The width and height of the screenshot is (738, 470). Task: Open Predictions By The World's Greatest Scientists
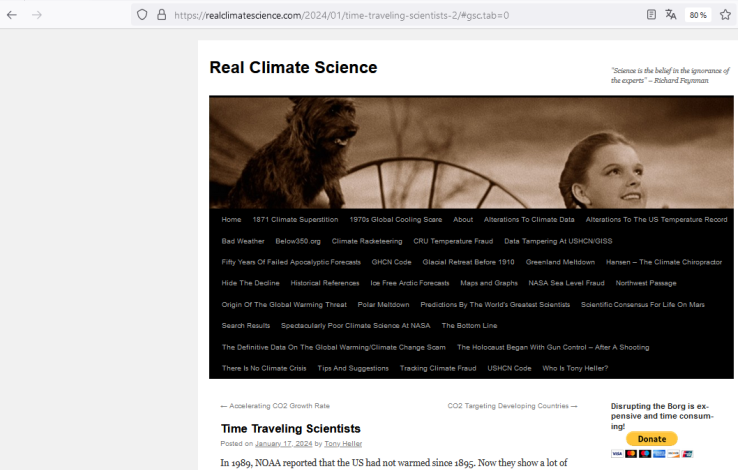point(495,305)
